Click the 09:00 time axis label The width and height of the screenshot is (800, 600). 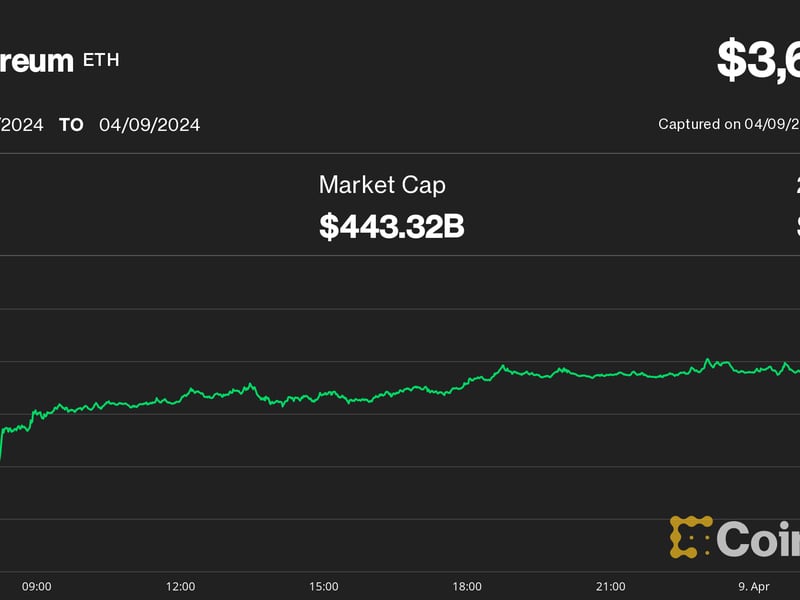(x=37, y=586)
